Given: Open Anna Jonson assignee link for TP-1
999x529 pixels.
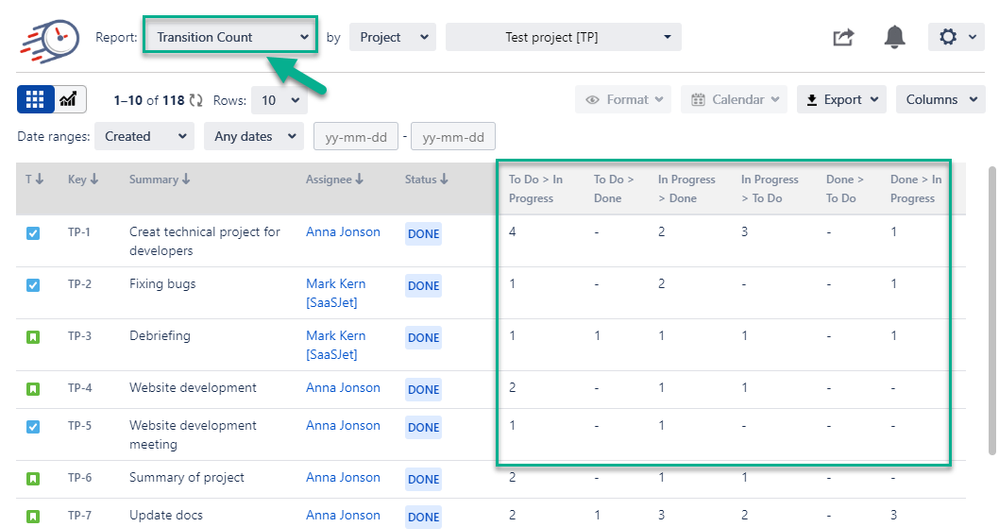Looking at the screenshot, I should click(343, 232).
